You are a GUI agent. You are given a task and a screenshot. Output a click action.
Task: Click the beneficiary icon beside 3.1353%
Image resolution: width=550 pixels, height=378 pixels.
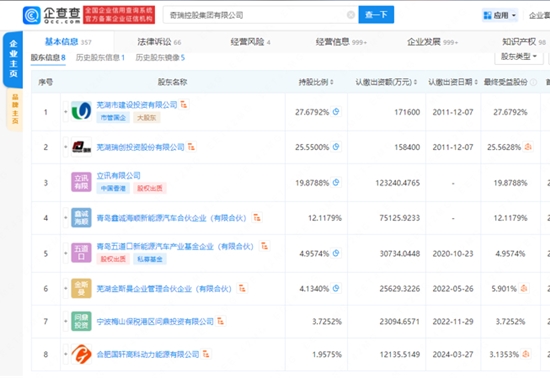click(x=526, y=354)
